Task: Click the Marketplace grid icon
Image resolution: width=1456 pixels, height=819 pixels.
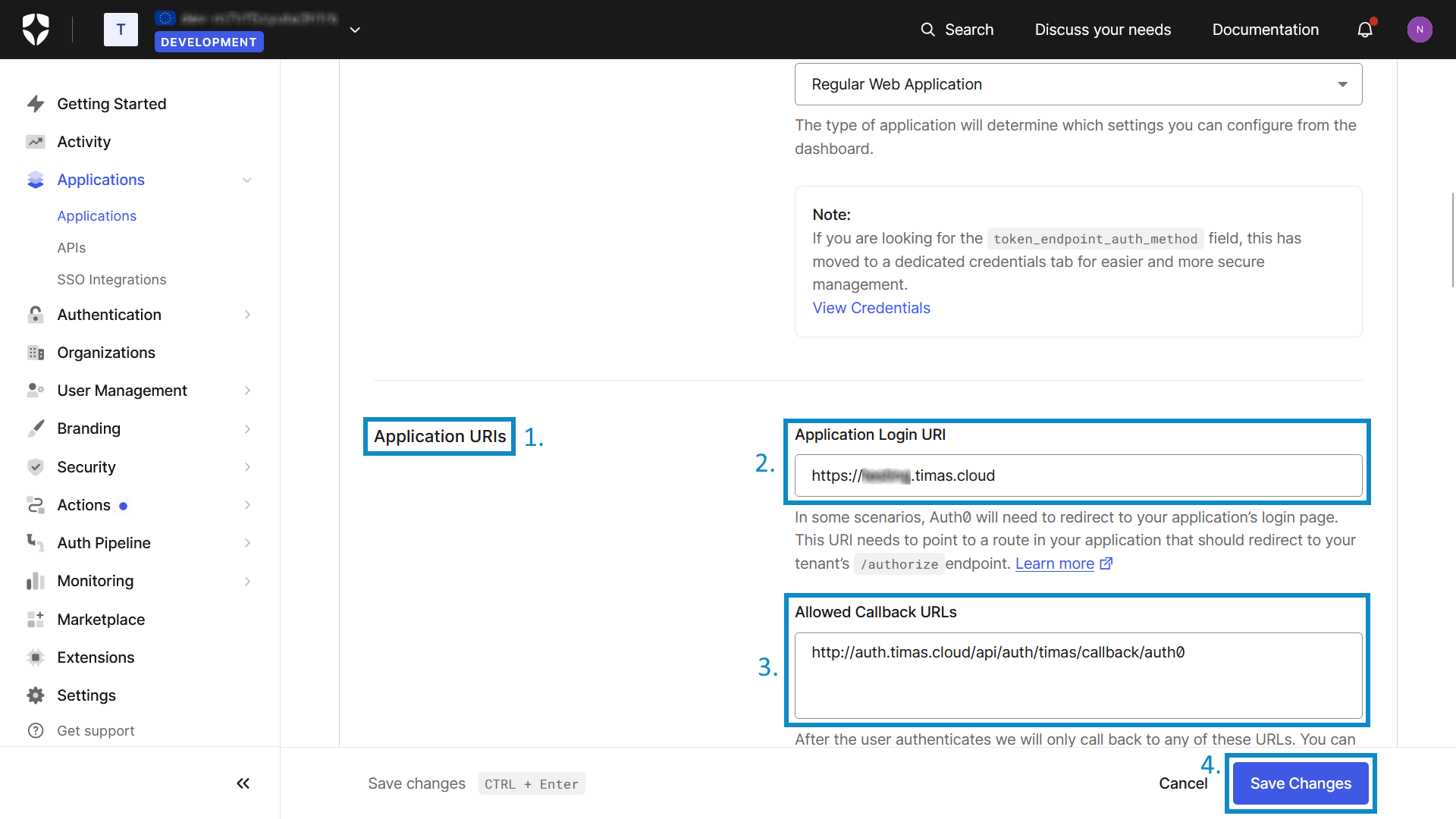Action: [x=36, y=620]
